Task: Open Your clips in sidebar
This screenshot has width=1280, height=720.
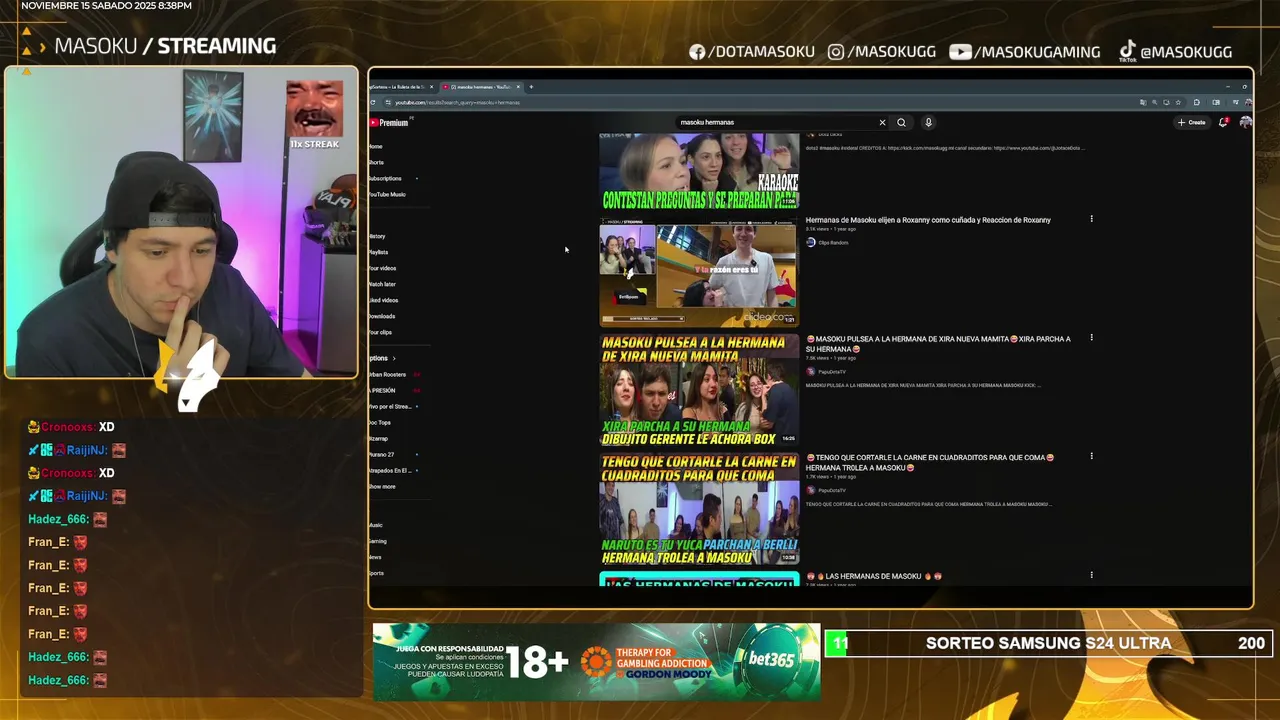Action: point(381,332)
